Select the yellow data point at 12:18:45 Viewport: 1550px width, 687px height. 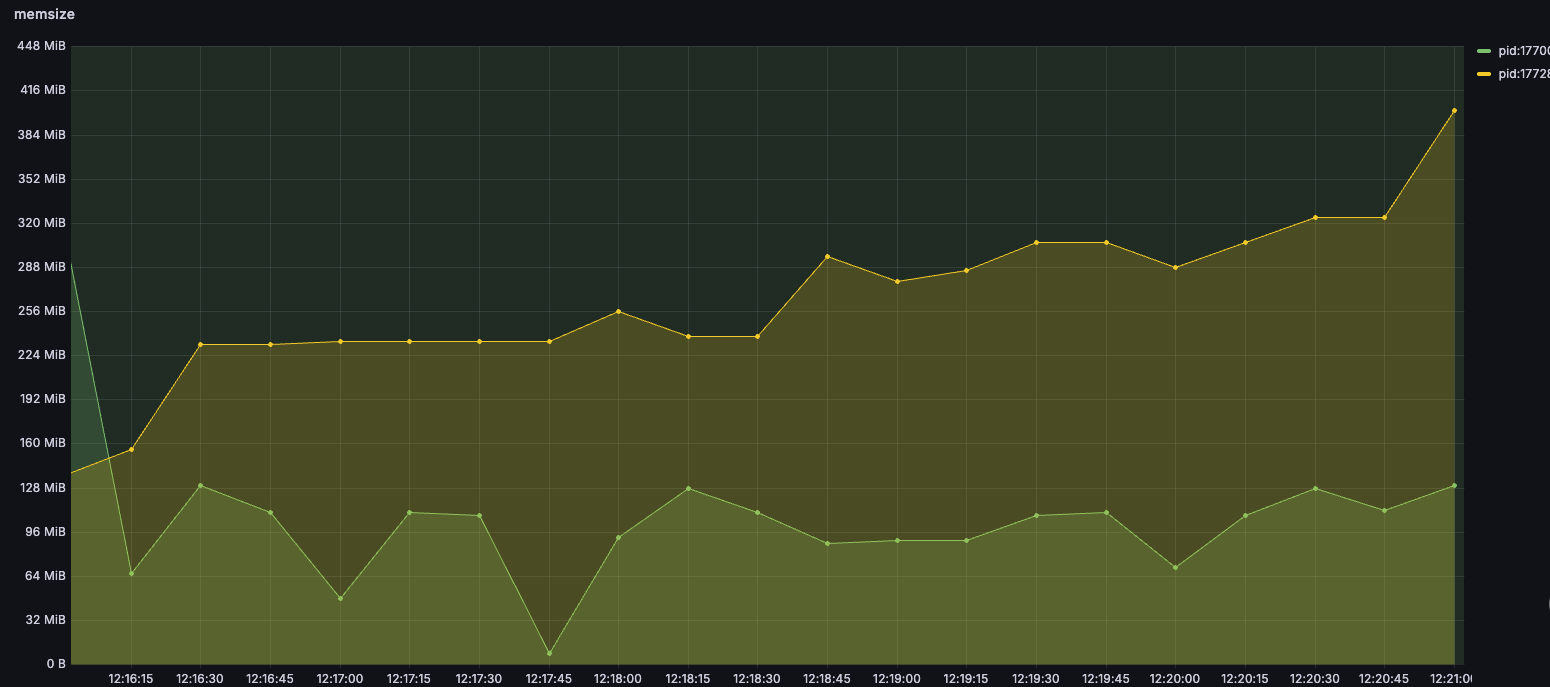827,257
